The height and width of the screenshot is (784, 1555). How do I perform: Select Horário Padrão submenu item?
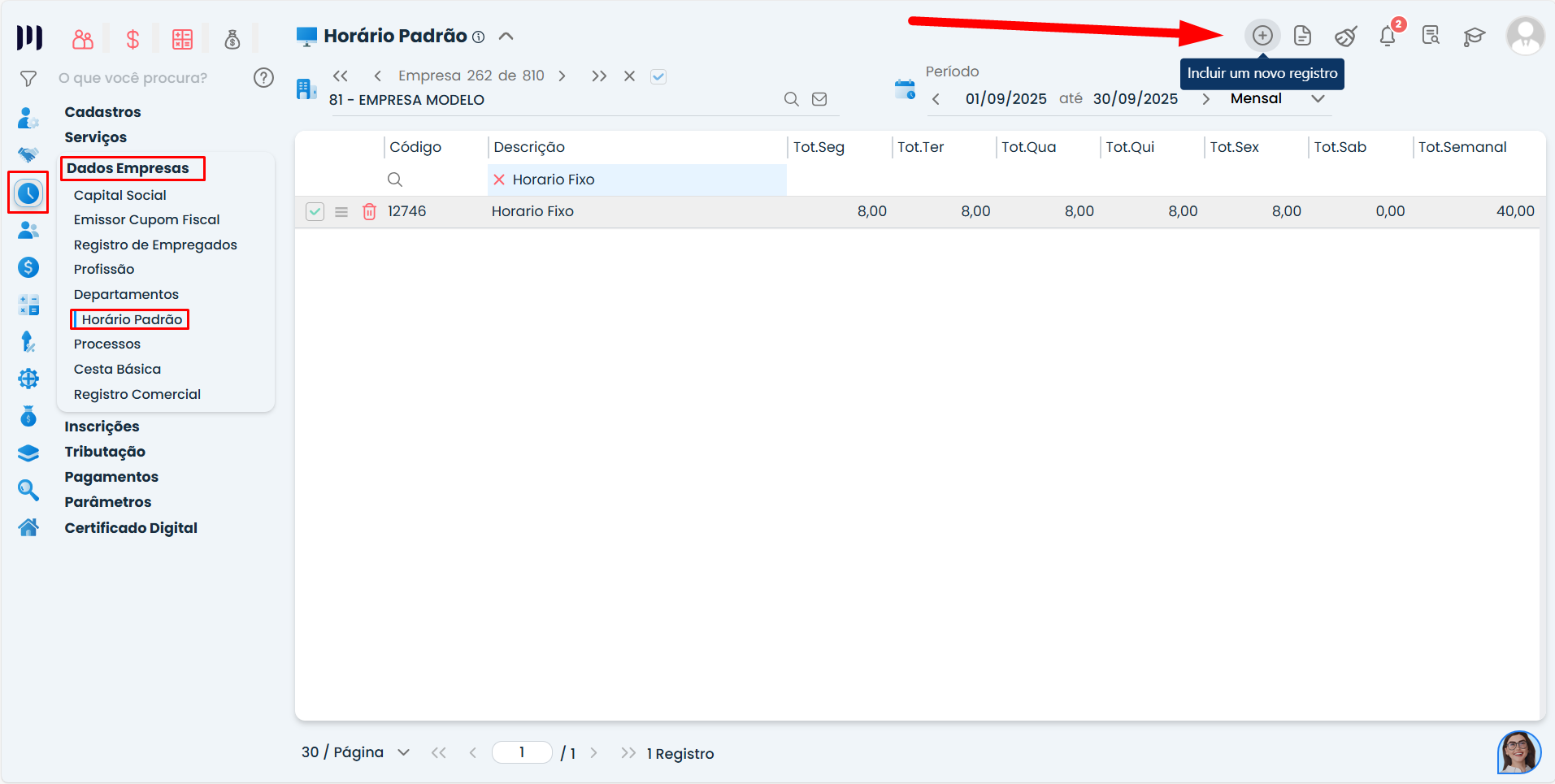132,319
